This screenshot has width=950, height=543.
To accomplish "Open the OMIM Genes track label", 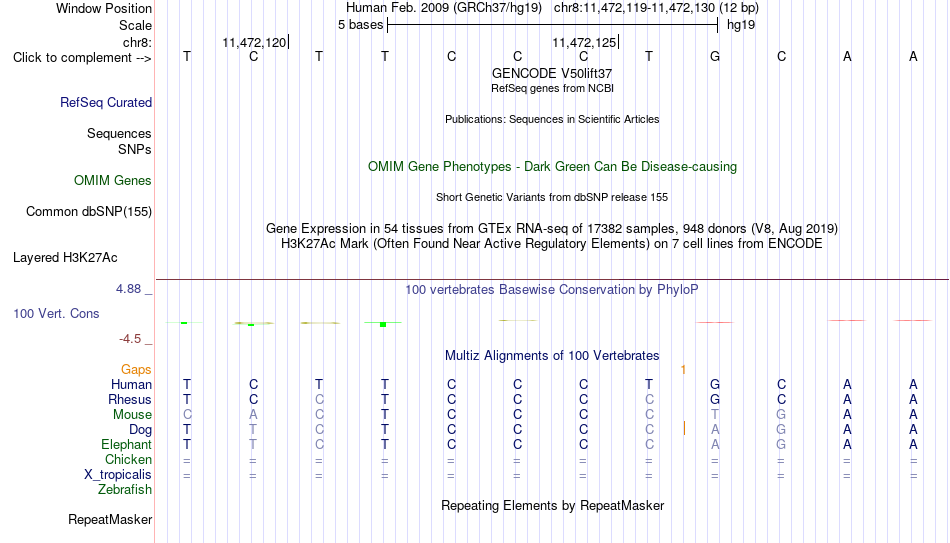I will click(113, 181).
